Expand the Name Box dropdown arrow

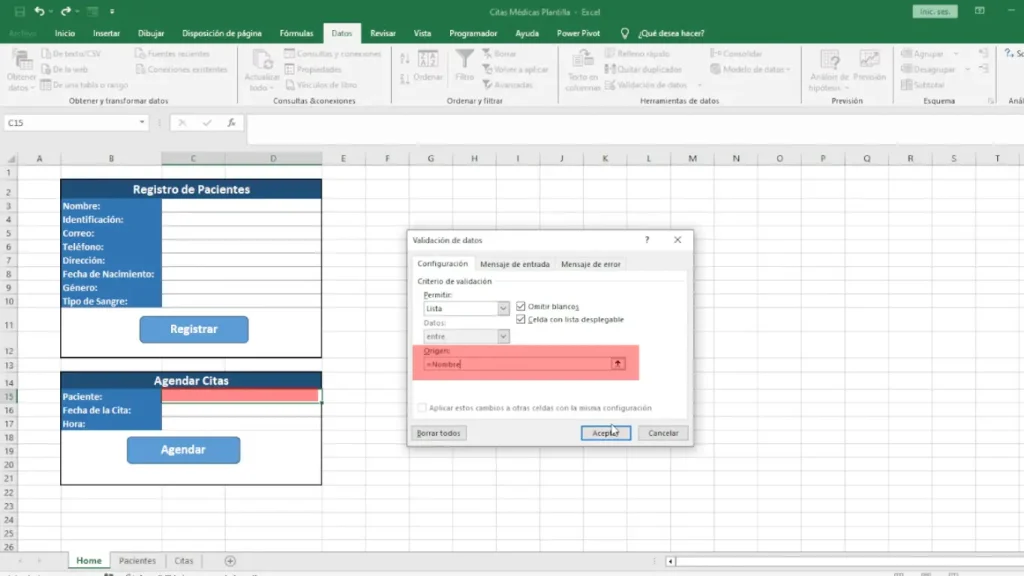(x=142, y=123)
